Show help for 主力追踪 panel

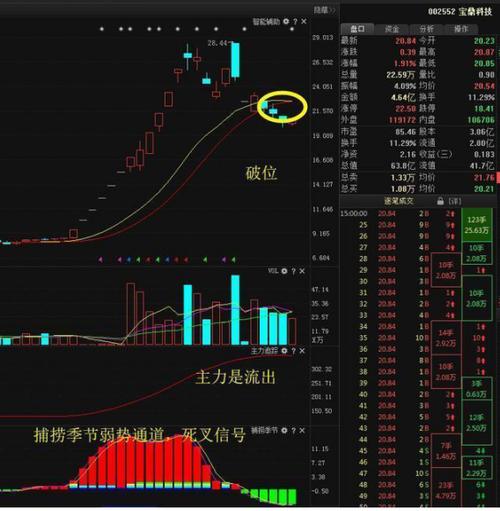point(294,351)
